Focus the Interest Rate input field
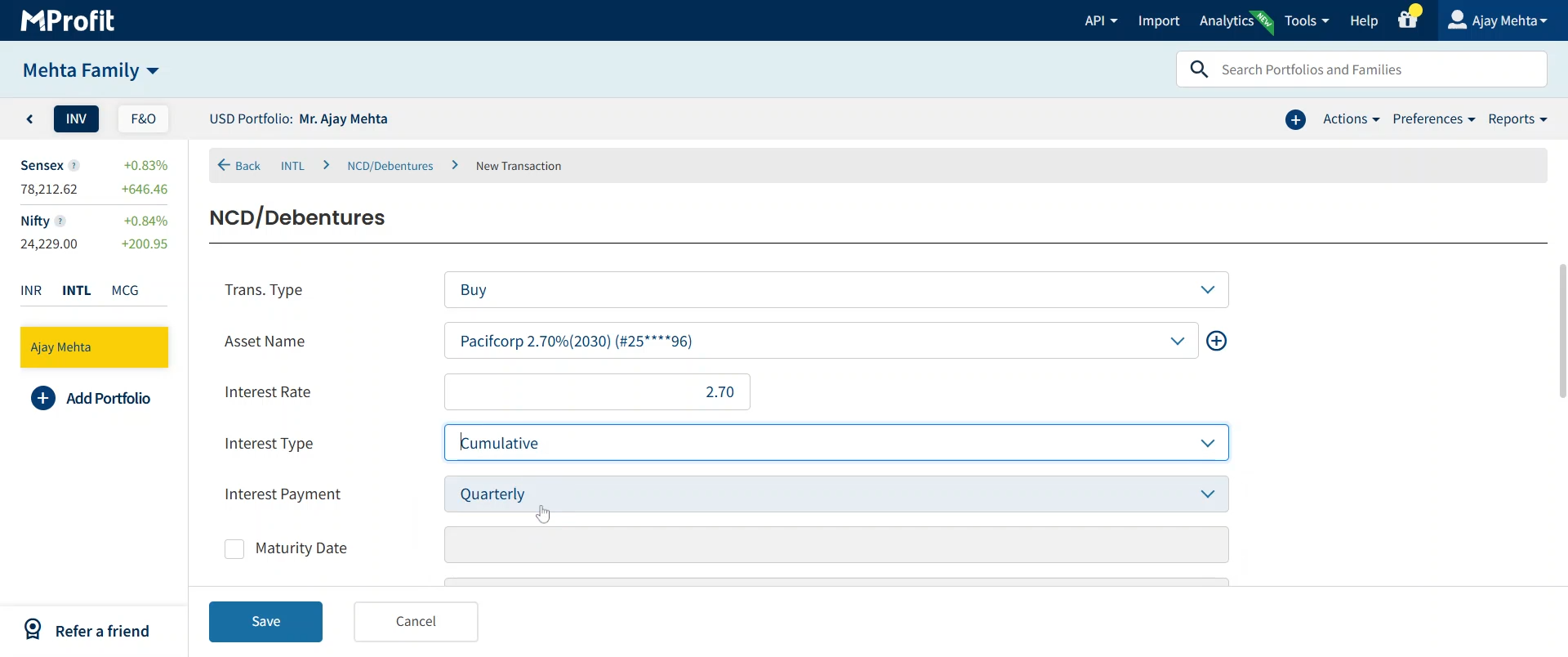The image size is (1568, 657). tap(597, 392)
